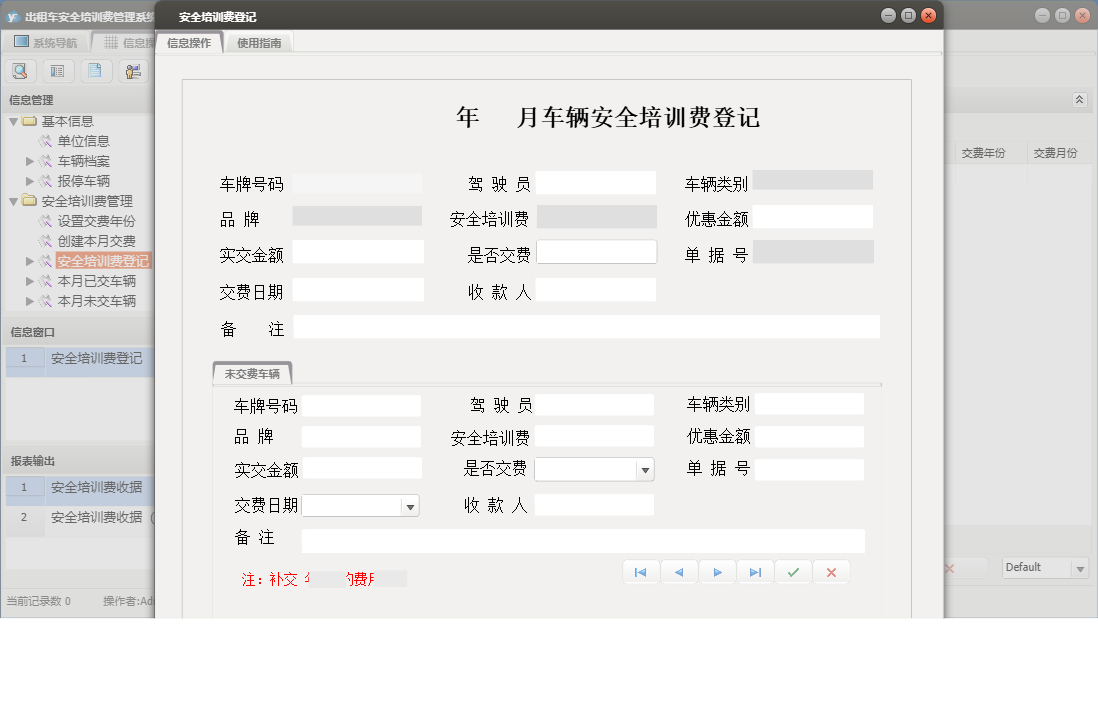
Task: Expand the 车辆档案 tree node
Action: [x=31, y=160]
